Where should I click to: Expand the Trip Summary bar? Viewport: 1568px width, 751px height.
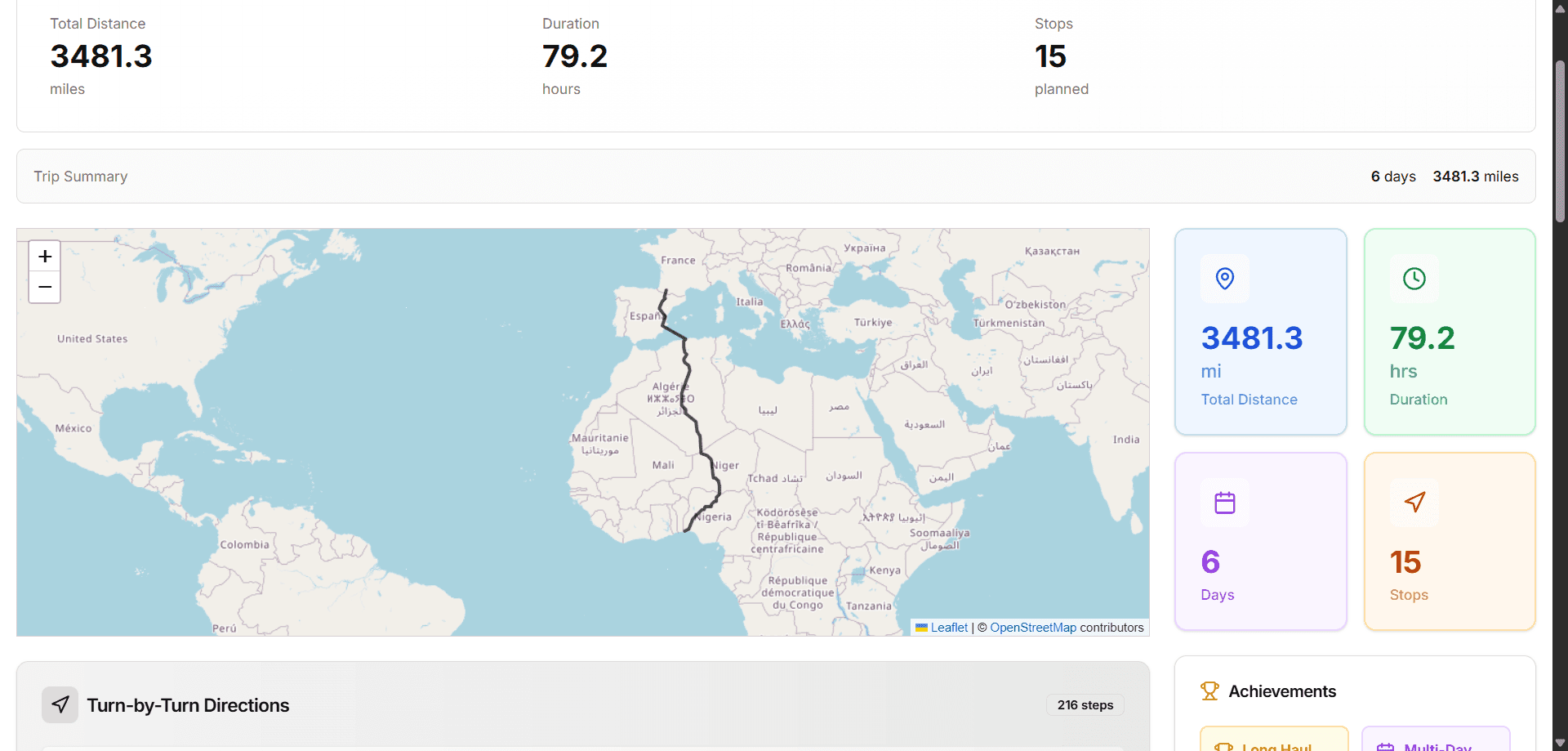click(776, 177)
